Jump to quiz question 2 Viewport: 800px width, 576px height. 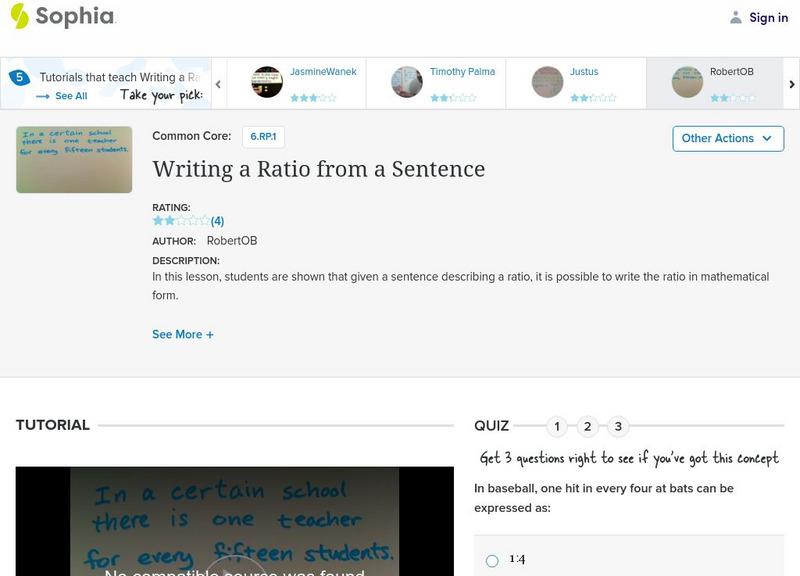point(587,427)
